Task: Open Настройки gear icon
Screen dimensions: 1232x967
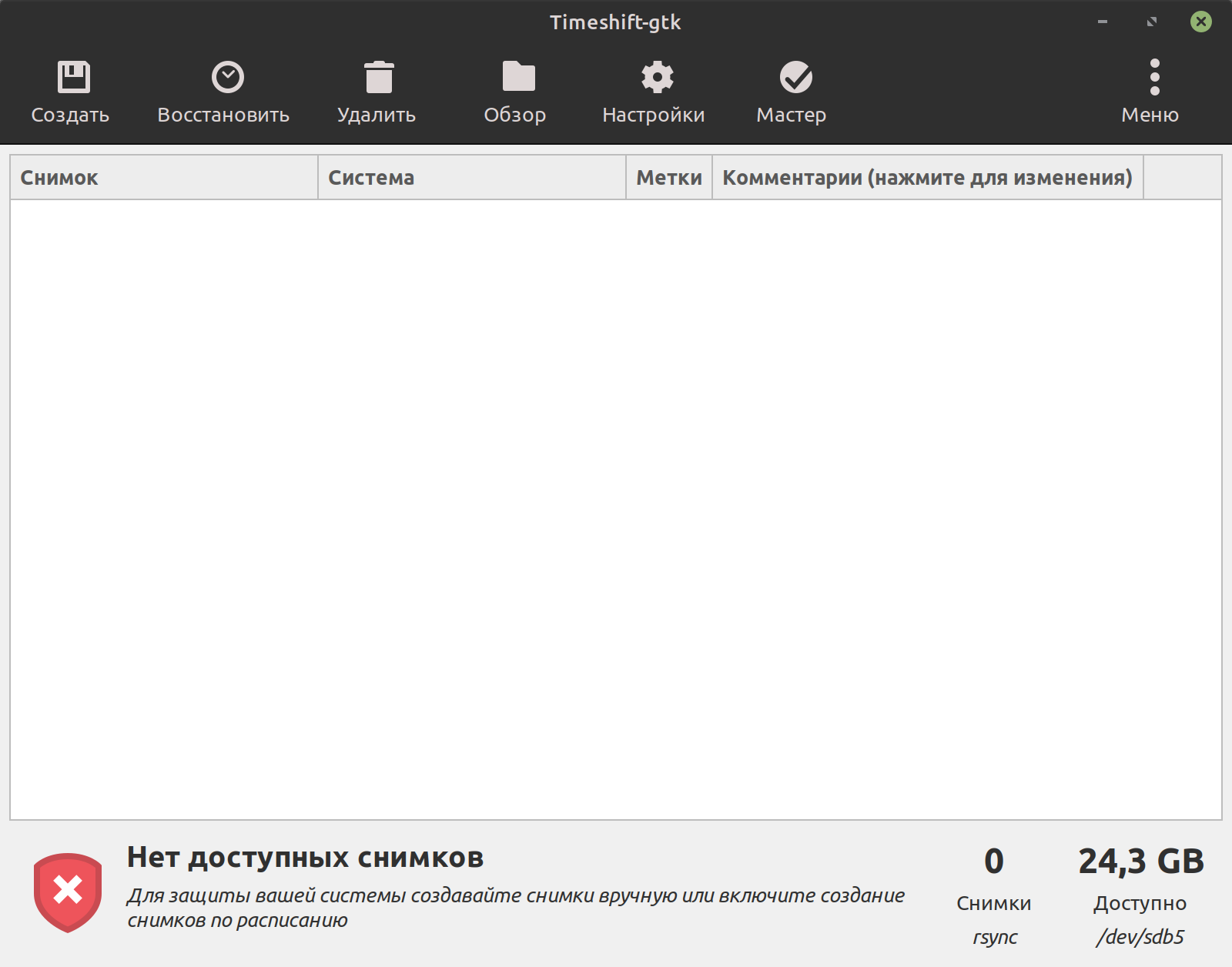Action: 658,77
